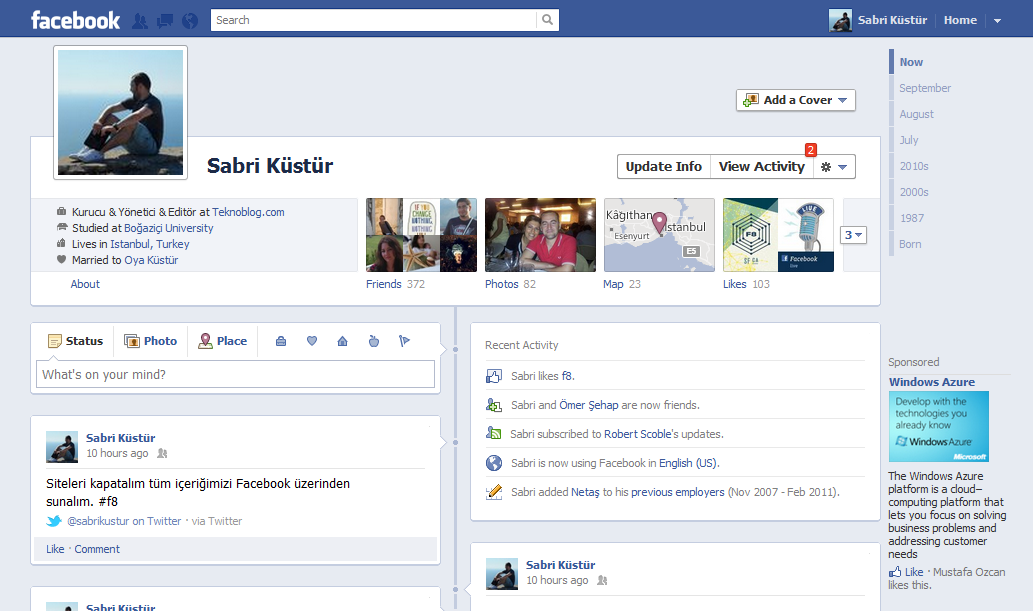The width and height of the screenshot is (1033, 611).
Task: Add a Living home life event icon
Action: 343,341
